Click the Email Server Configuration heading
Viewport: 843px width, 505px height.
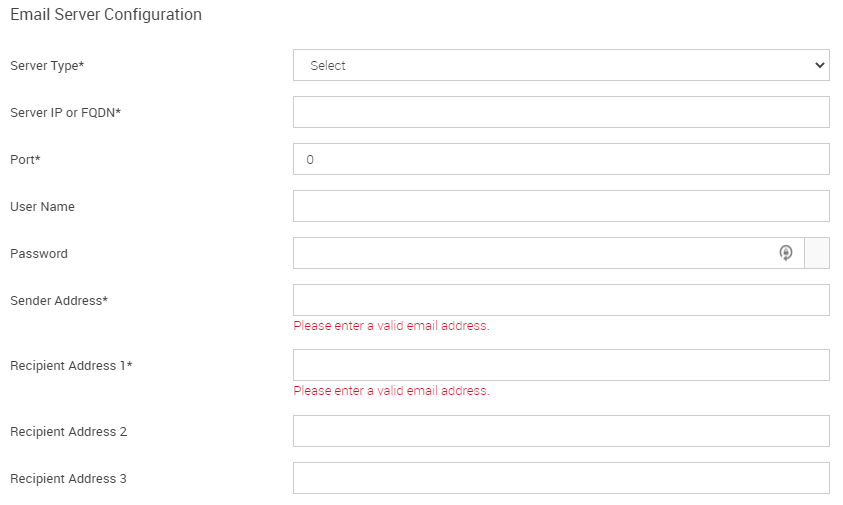(x=106, y=15)
